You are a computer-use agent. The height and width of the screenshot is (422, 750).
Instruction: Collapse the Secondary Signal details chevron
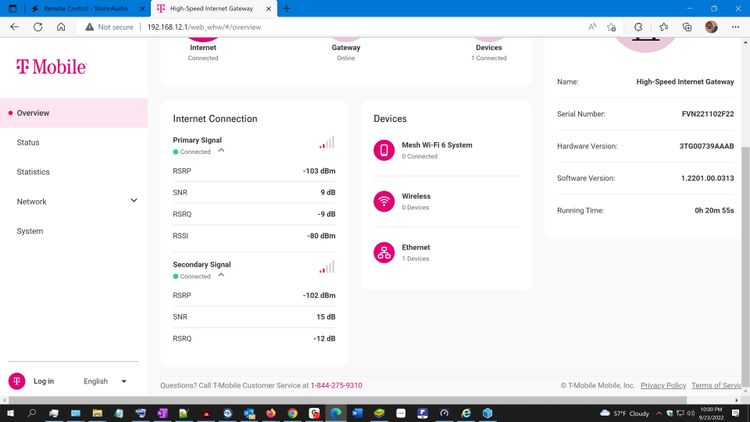click(x=221, y=275)
